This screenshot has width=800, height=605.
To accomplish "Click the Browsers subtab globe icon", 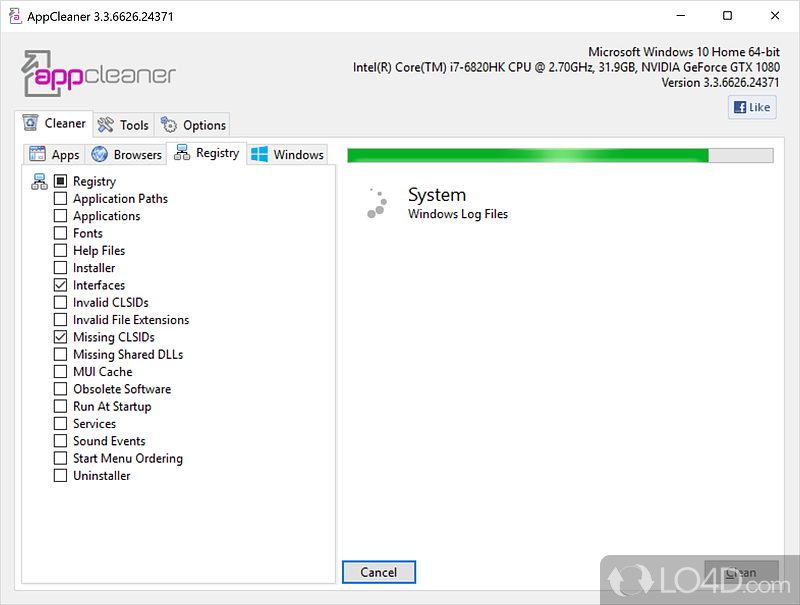I will (x=99, y=154).
